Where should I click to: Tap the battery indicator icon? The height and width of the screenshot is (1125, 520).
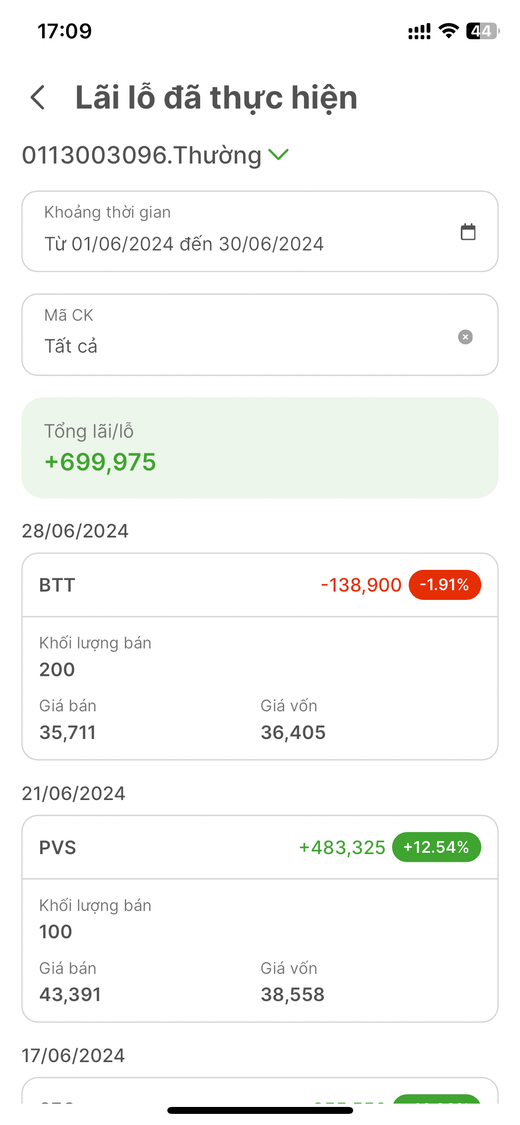pyautogui.click(x=482, y=31)
